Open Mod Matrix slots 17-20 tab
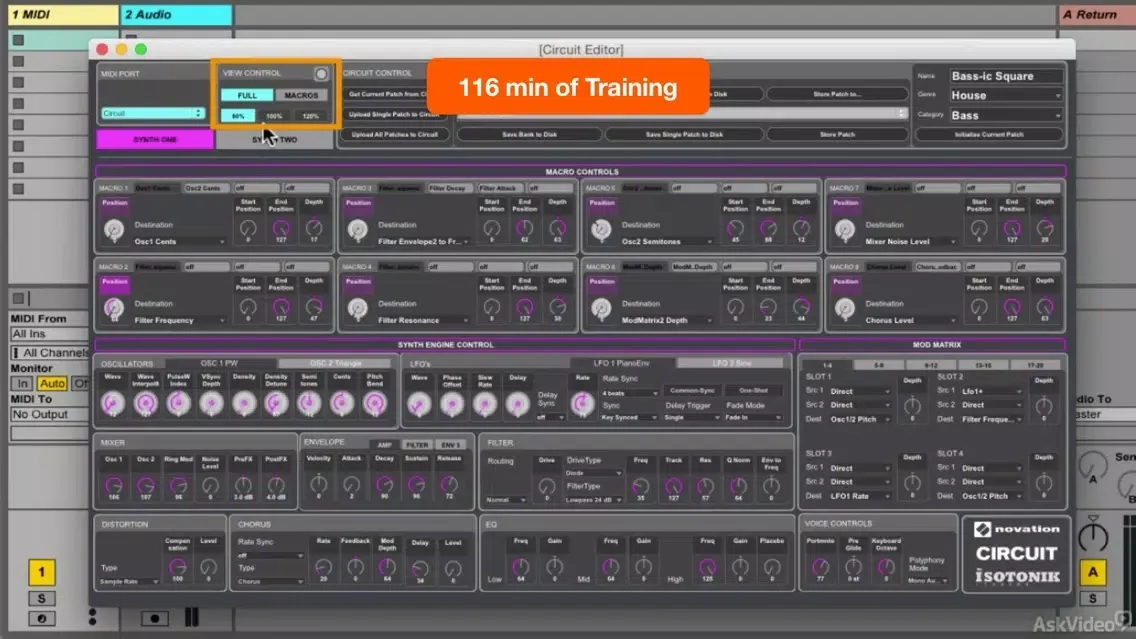This screenshot has height=639, width=1136. (x=1035, y=365)
